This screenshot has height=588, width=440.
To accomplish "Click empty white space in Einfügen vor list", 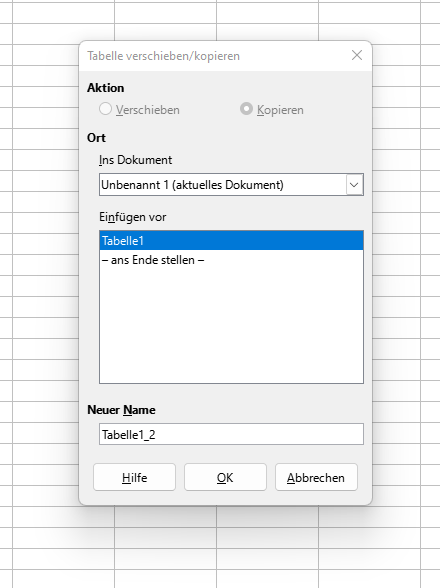I will pos(231,326).
